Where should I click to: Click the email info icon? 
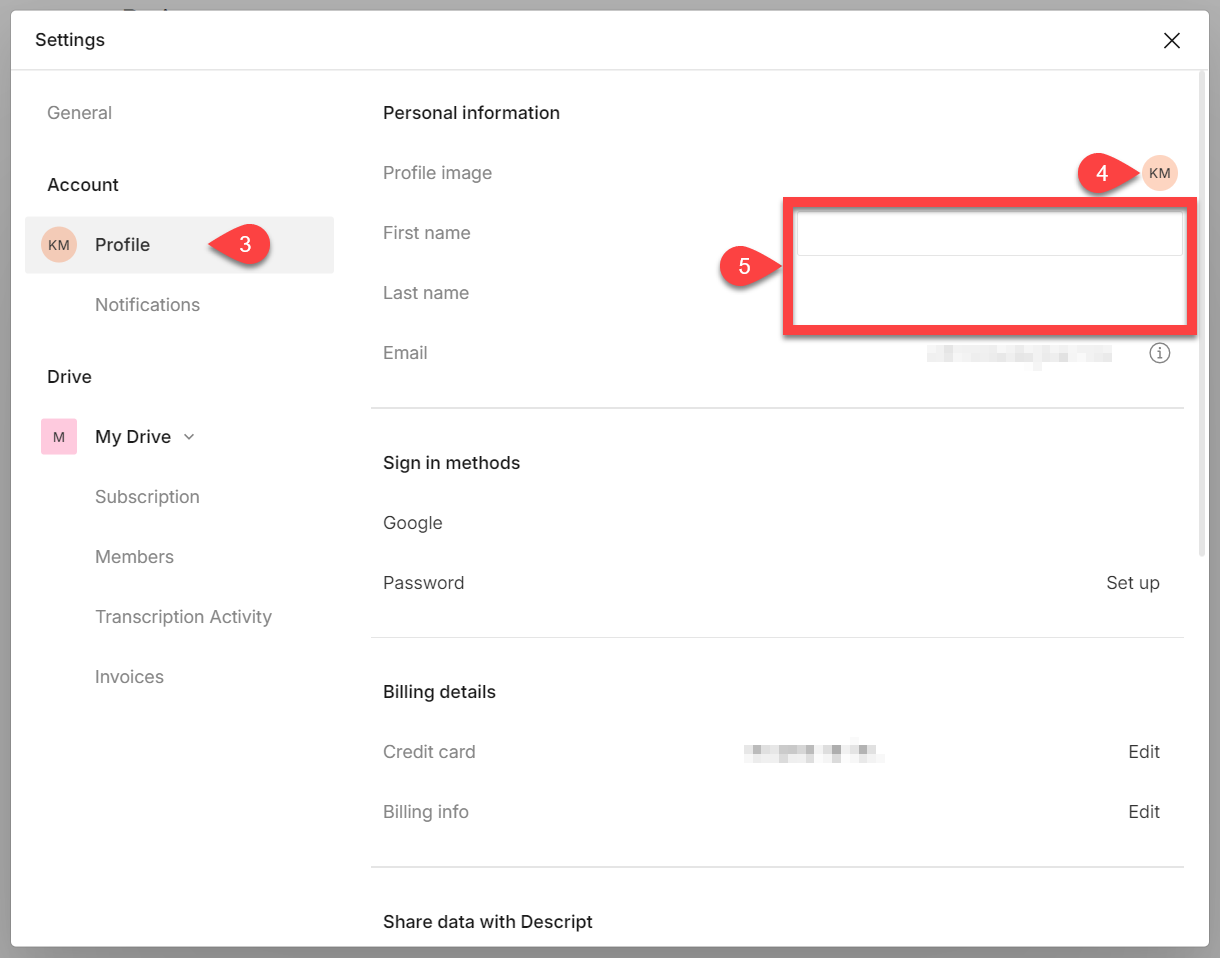pos(1159,353)
